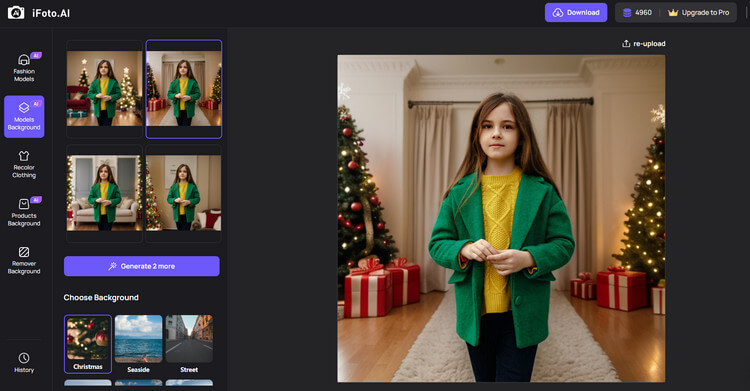Screen dimensions: 750x391
Task: Select the first generated result with sofa and trees
Action: [105, 89]
